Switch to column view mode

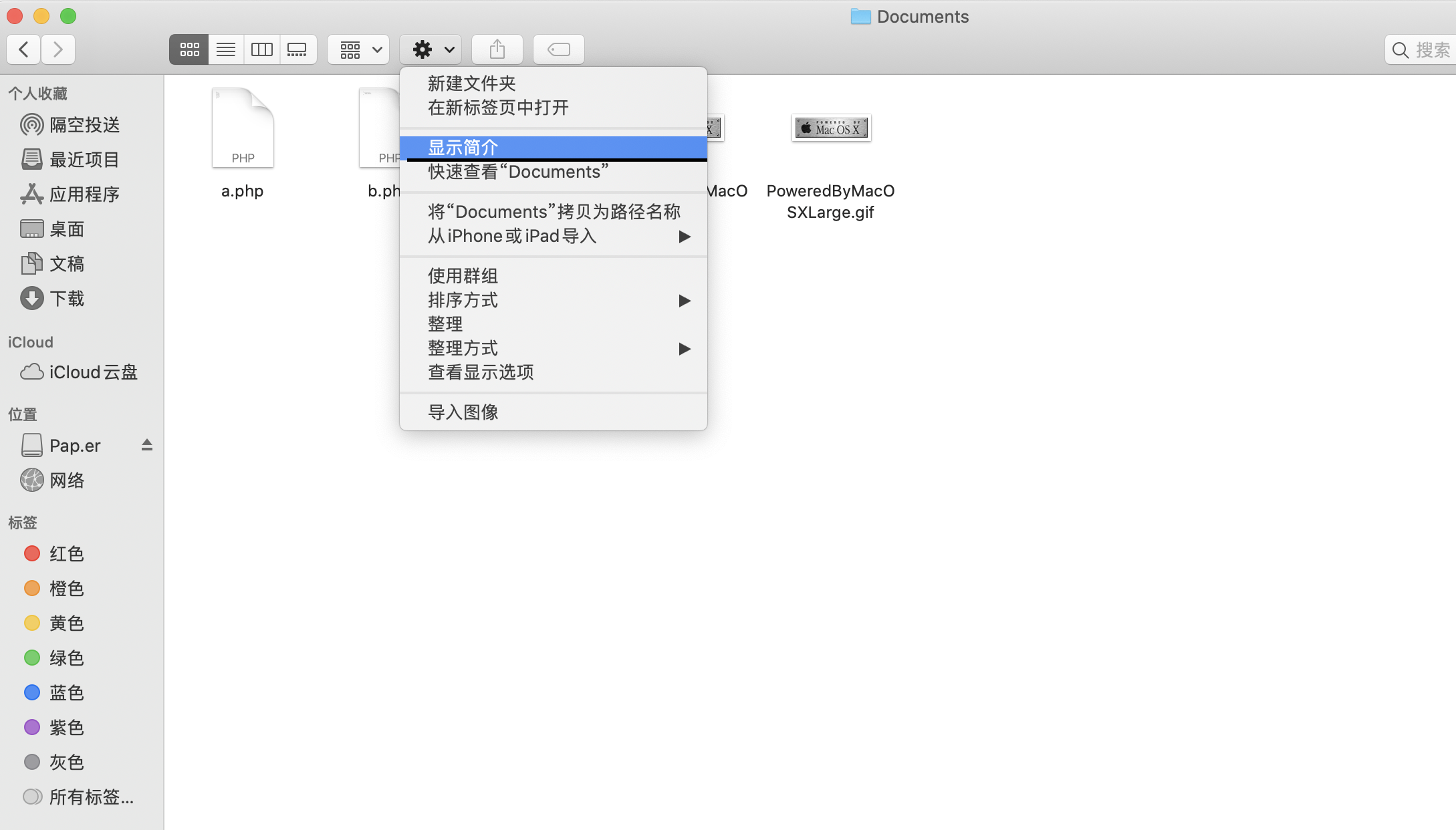click(x=261, y=49)
